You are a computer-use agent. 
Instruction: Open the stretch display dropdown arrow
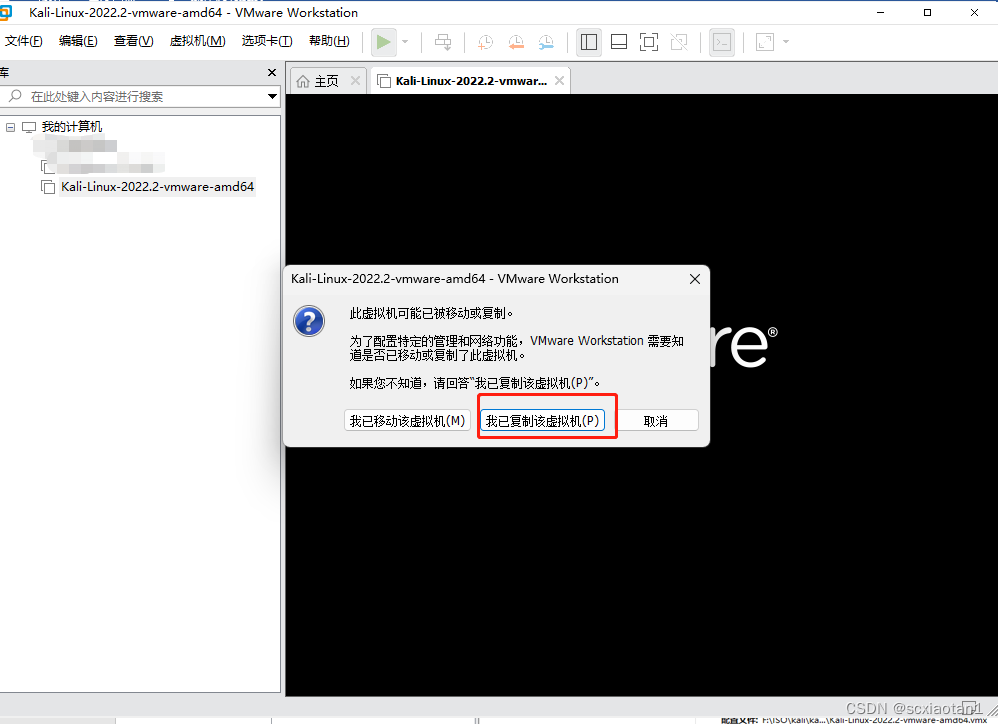786,42
